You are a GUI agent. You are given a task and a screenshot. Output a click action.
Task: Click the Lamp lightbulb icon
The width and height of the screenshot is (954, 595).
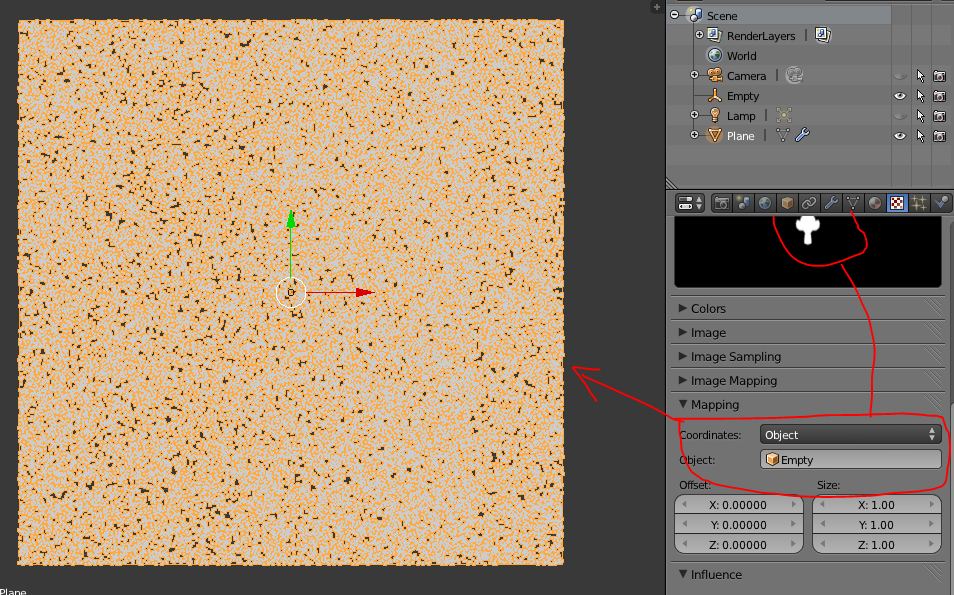point(714,115)
